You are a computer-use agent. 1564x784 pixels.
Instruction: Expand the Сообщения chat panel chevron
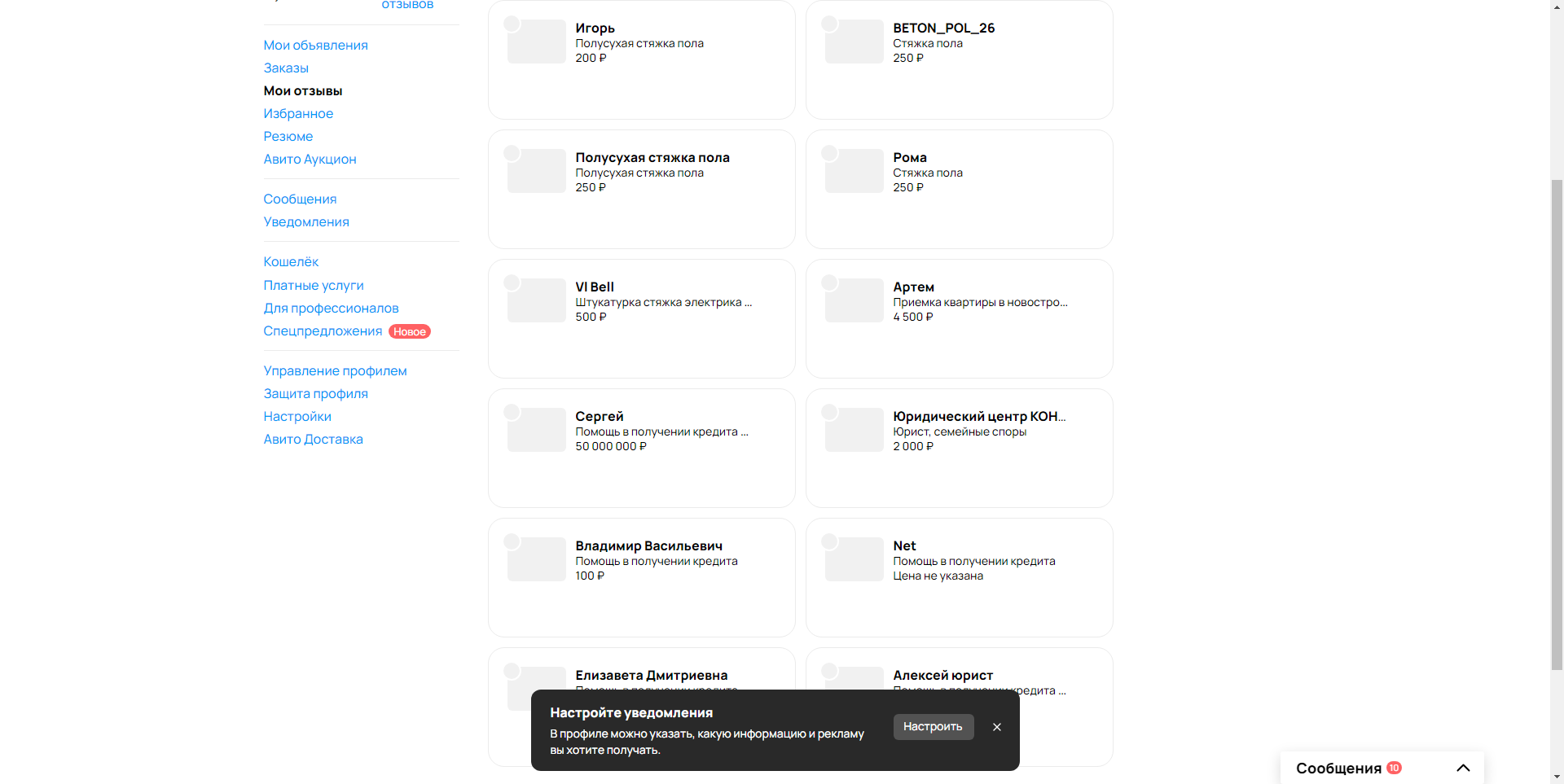click(1463, 768)
